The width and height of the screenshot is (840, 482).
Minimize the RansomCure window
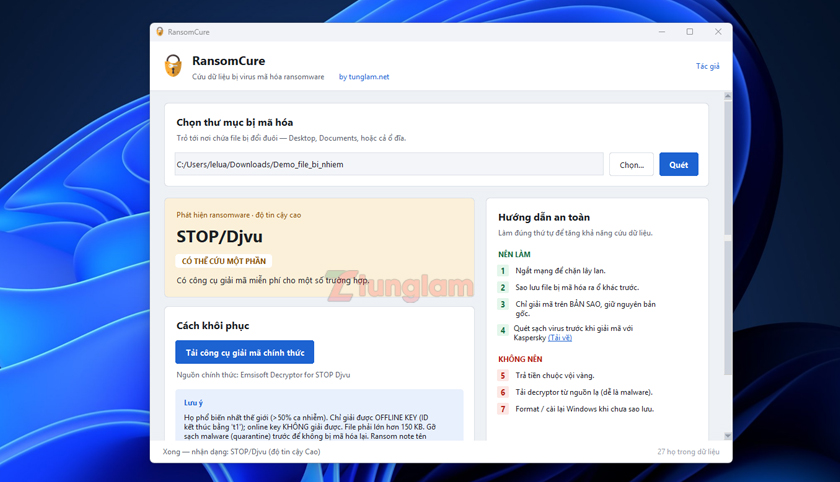(x=662, y=32)
